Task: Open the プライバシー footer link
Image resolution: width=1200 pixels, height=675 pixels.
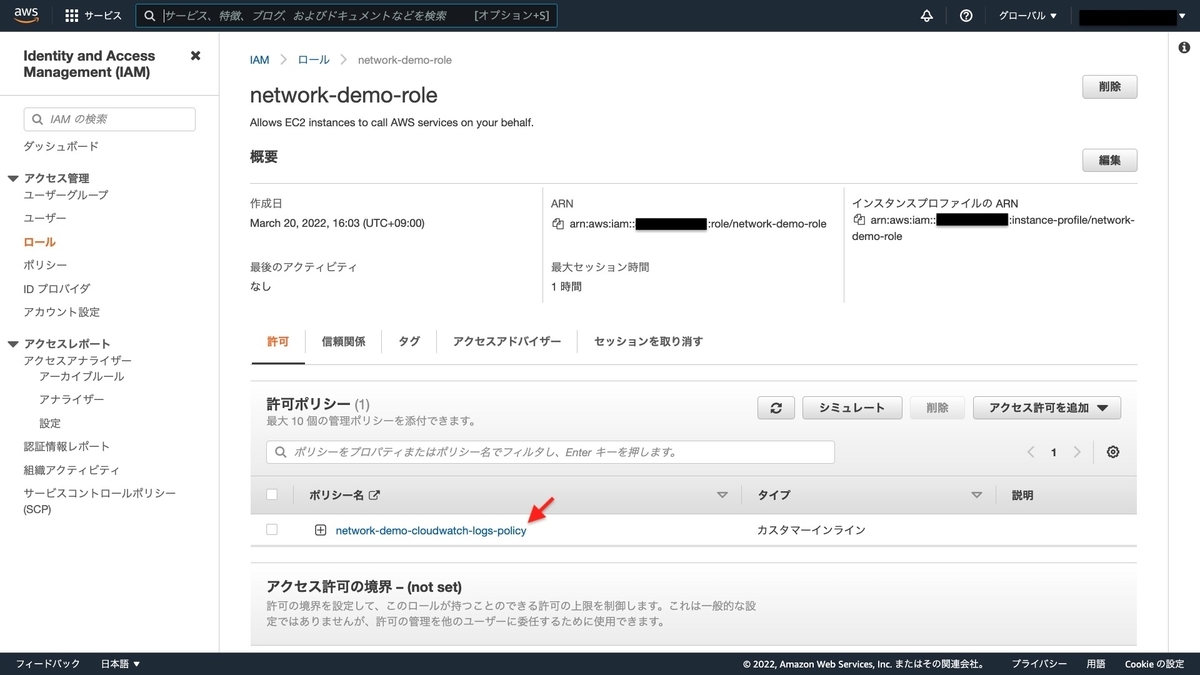Action: pos(1039,664)
